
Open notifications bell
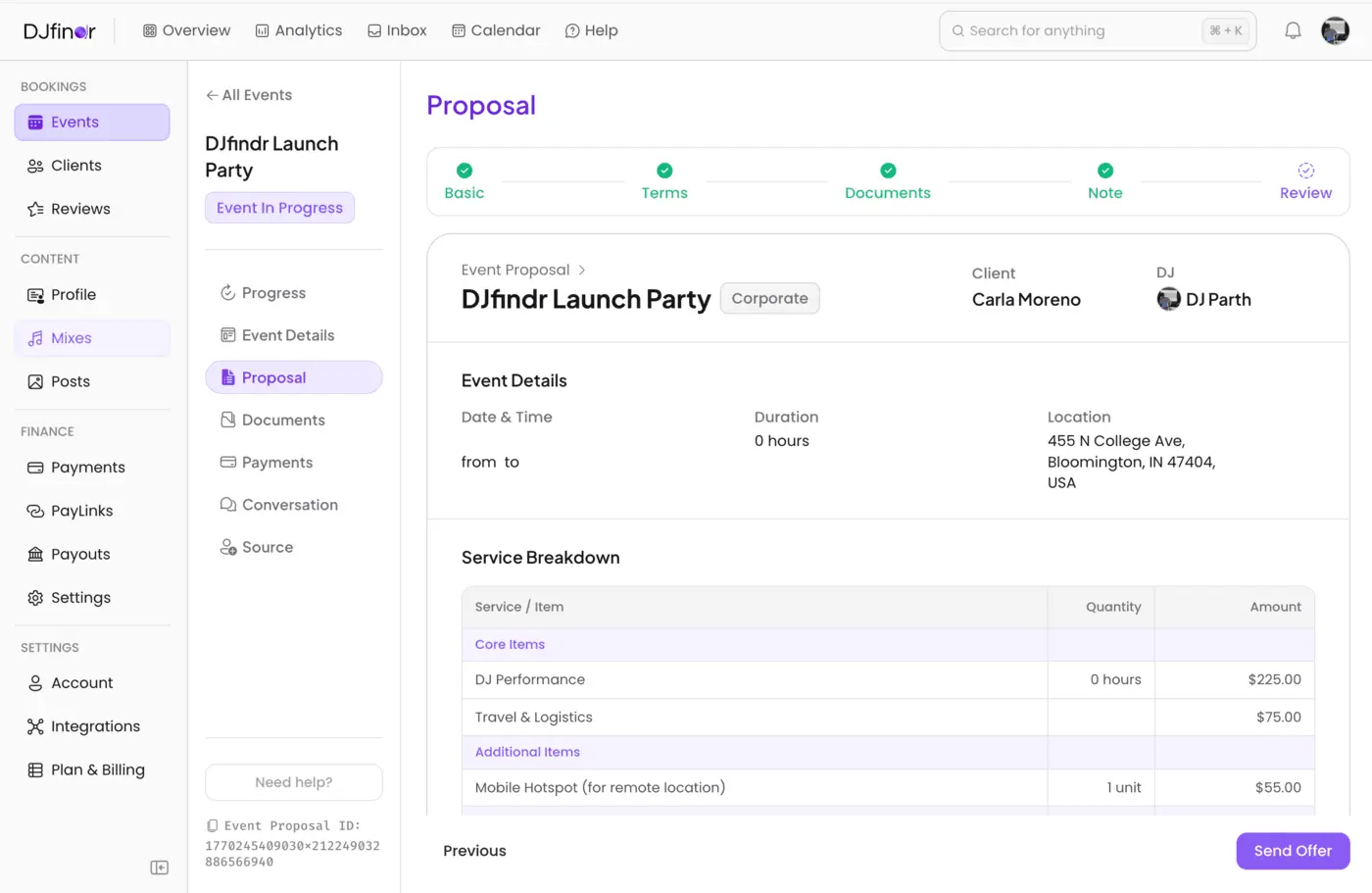pos(1293,30)
